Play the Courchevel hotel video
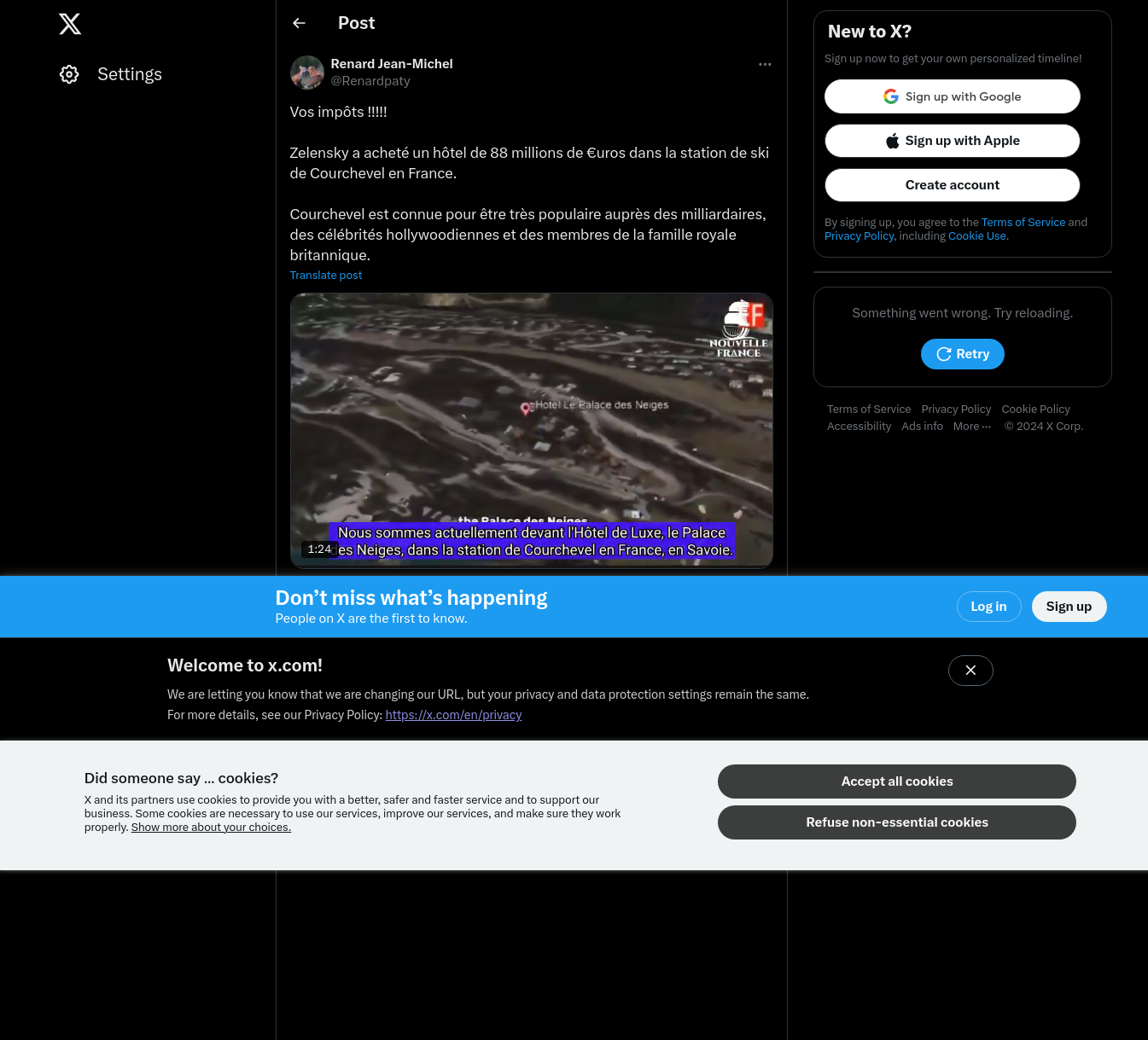 click(x=531, y=431)
